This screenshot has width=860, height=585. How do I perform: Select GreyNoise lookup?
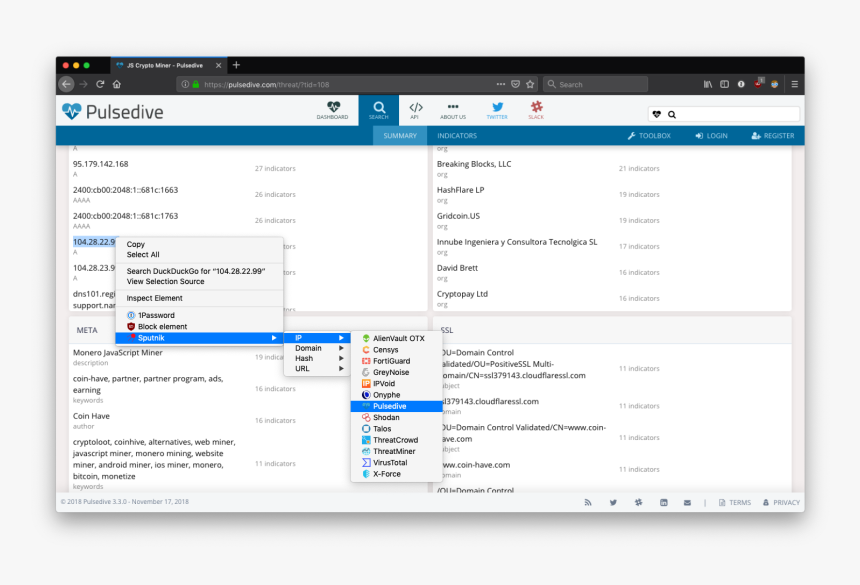397,372
